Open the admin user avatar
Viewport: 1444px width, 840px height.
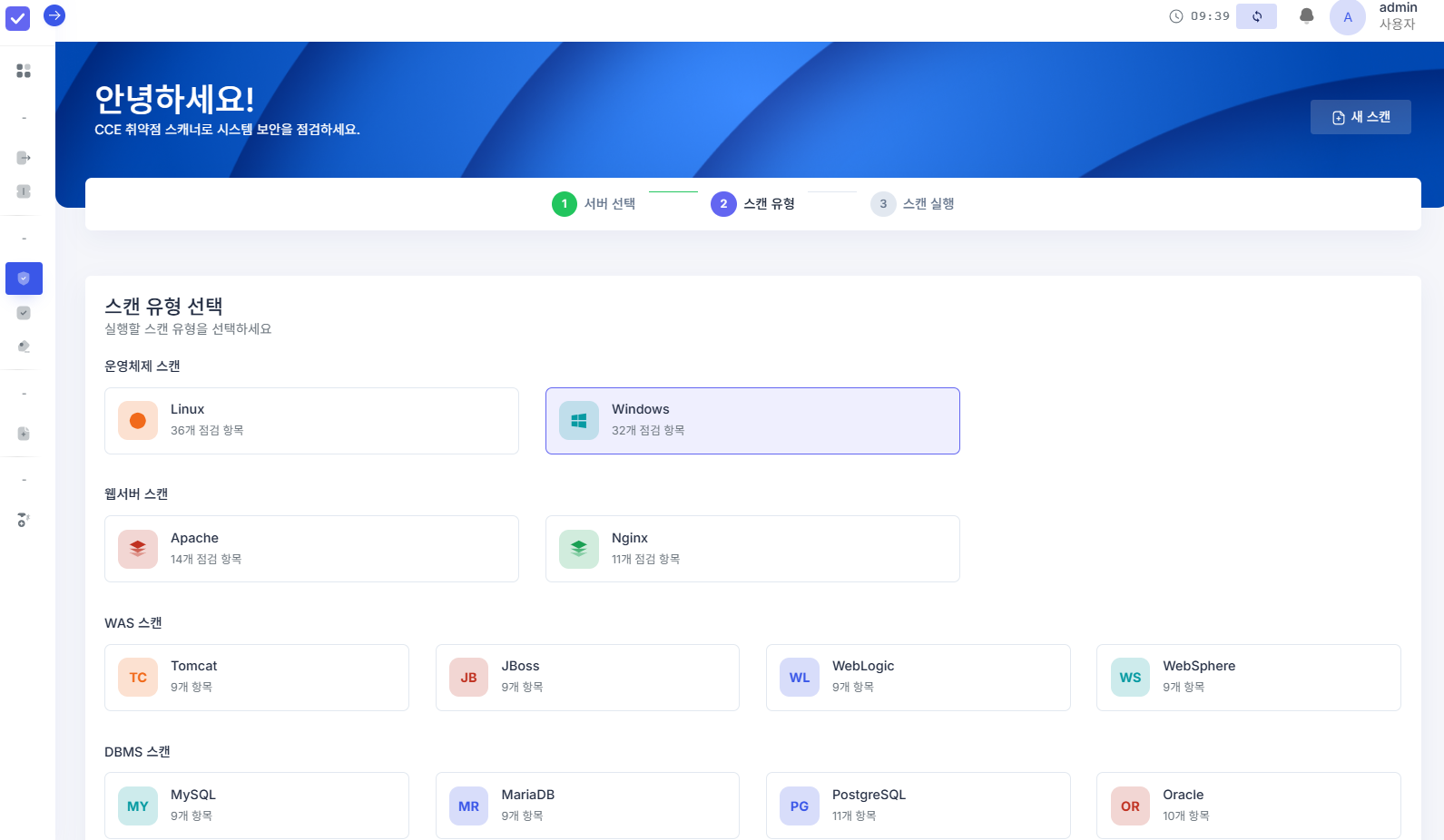(1347, 17)
